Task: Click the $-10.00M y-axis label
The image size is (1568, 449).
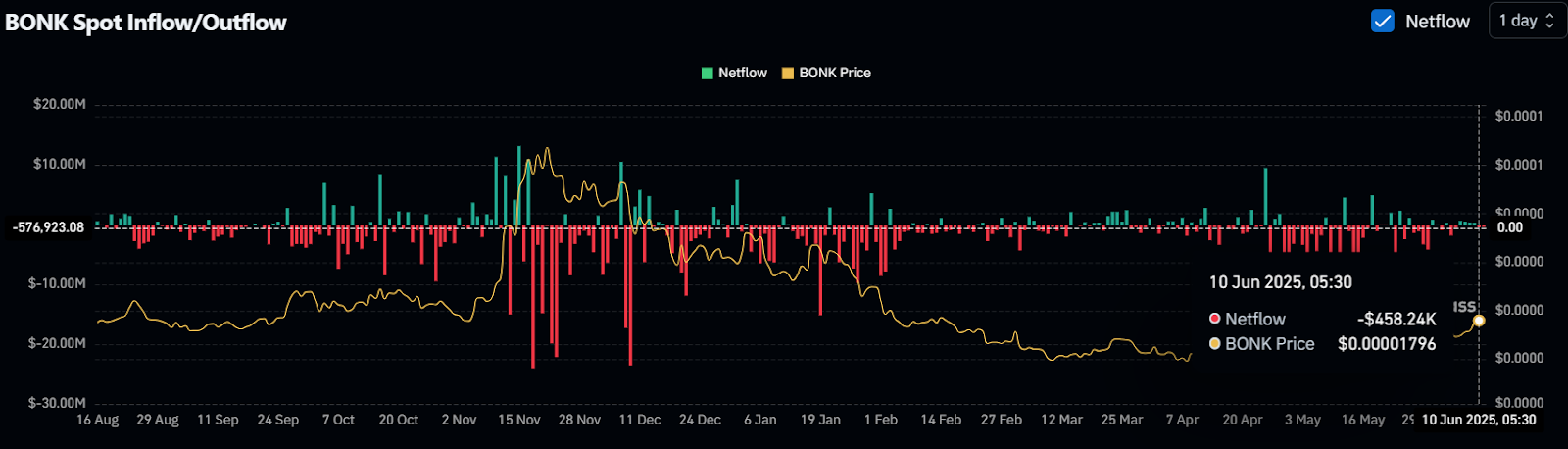Action: 58,283
